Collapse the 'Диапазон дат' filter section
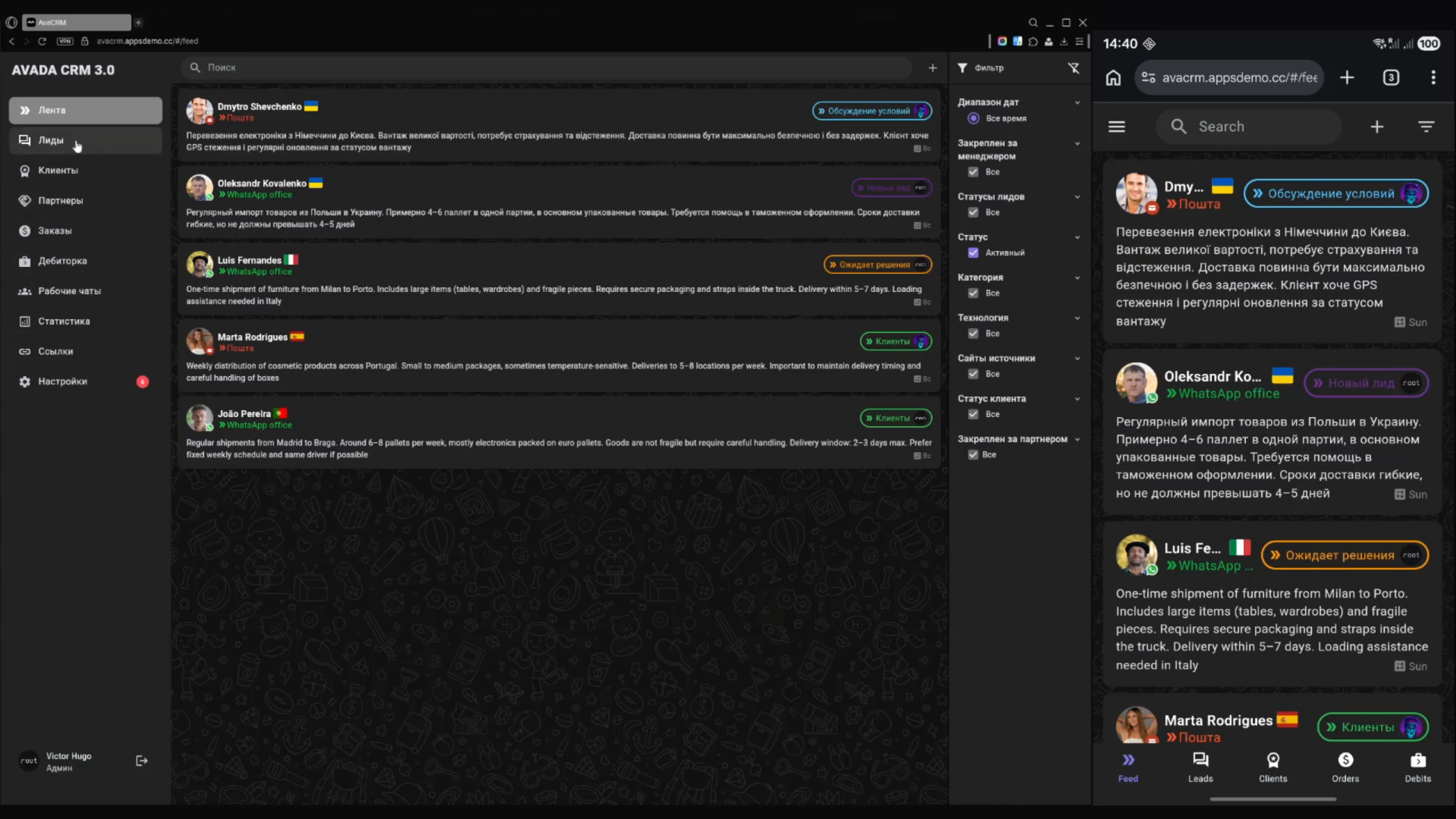Image resolution: width=1456 pixels, height=819 pixels. click(1077, 102)
